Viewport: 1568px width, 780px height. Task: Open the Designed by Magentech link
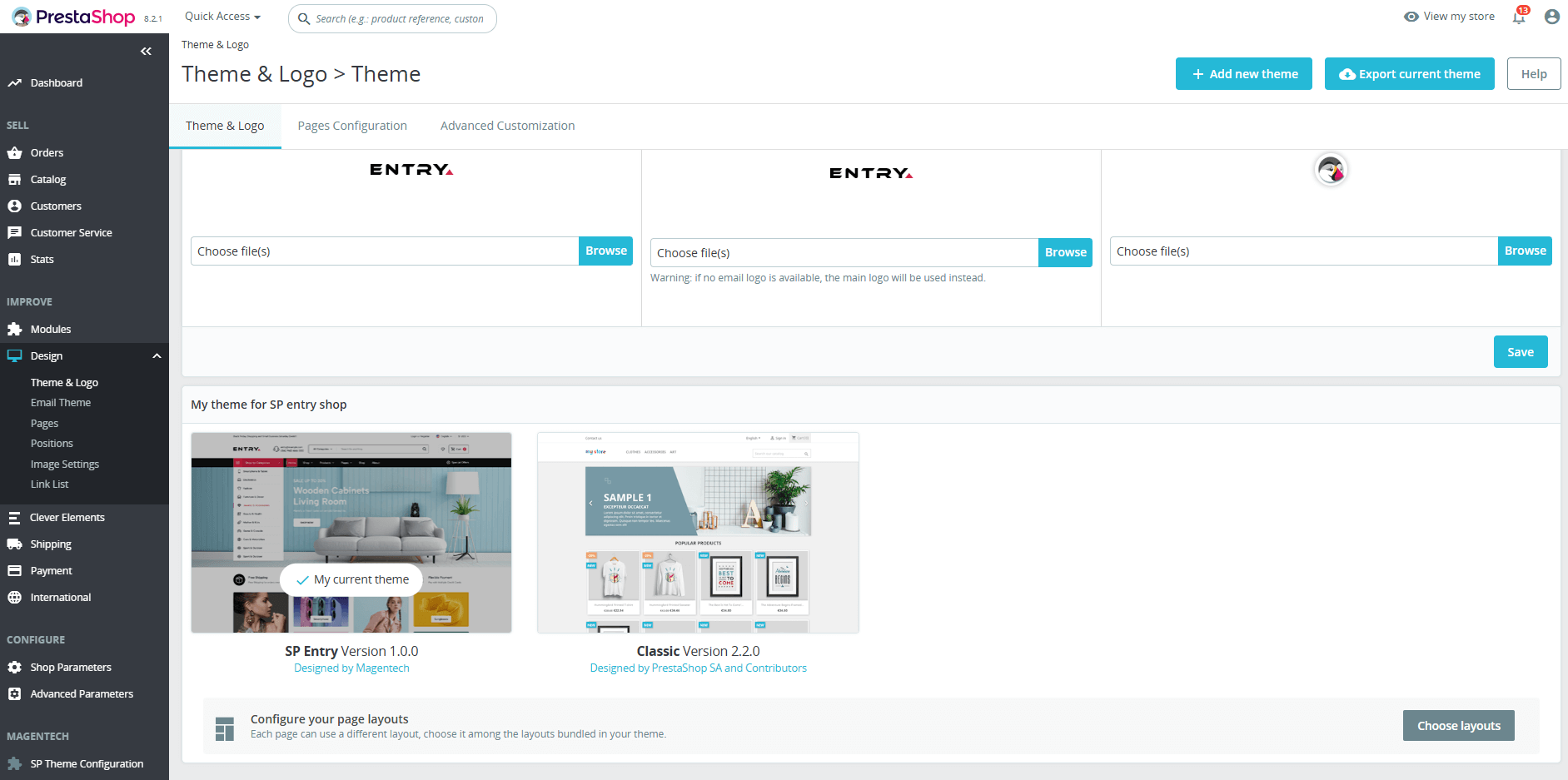(x=351, y=668)
